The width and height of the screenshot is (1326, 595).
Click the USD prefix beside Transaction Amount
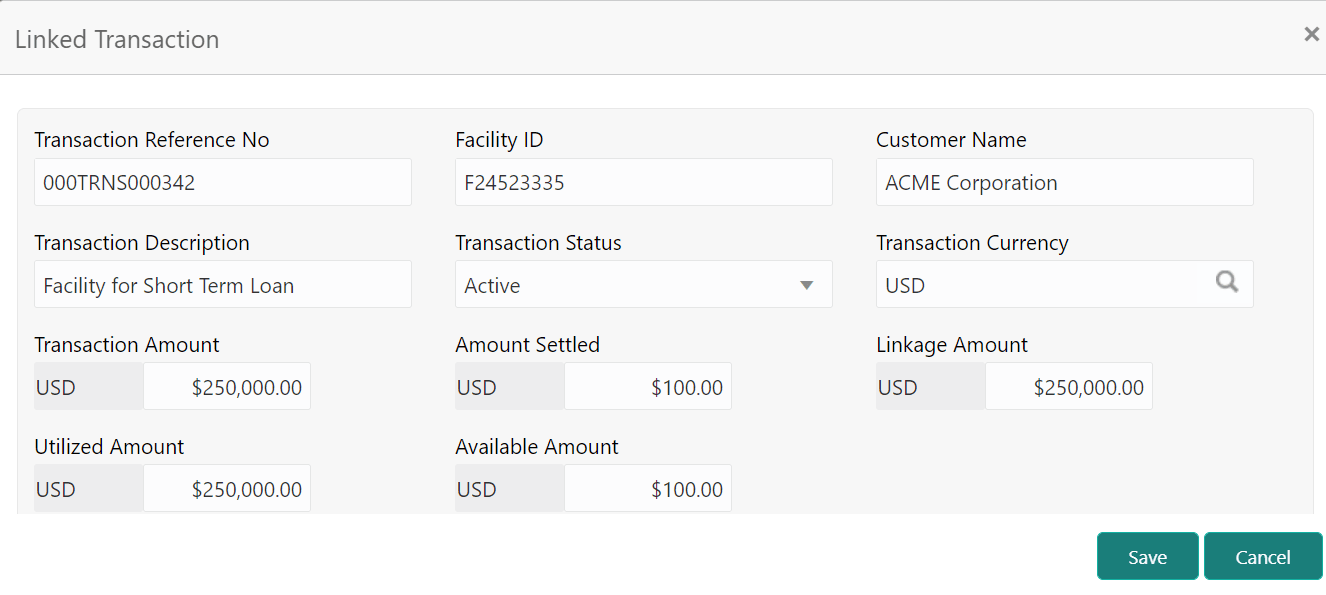pyautogui.click(x=88, y=386)
